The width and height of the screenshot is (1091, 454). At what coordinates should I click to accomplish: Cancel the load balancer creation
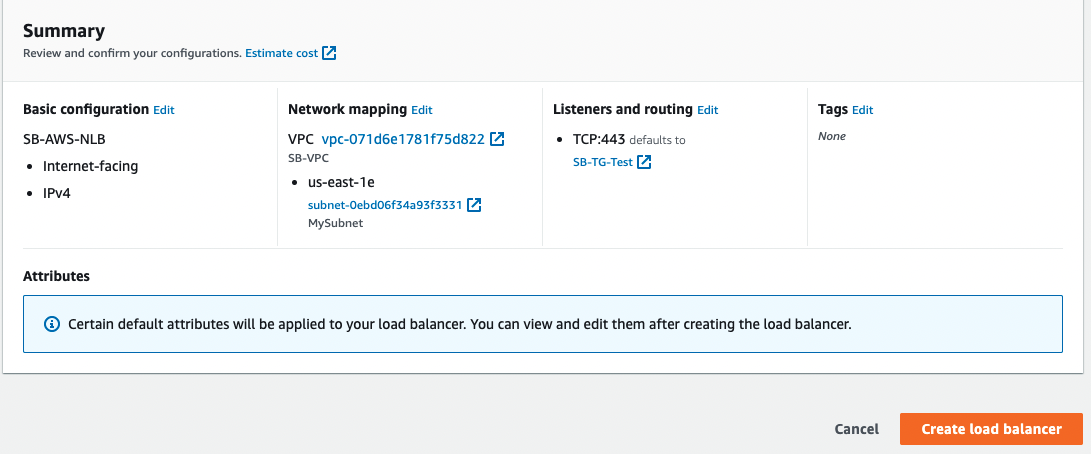pos(857,429)
